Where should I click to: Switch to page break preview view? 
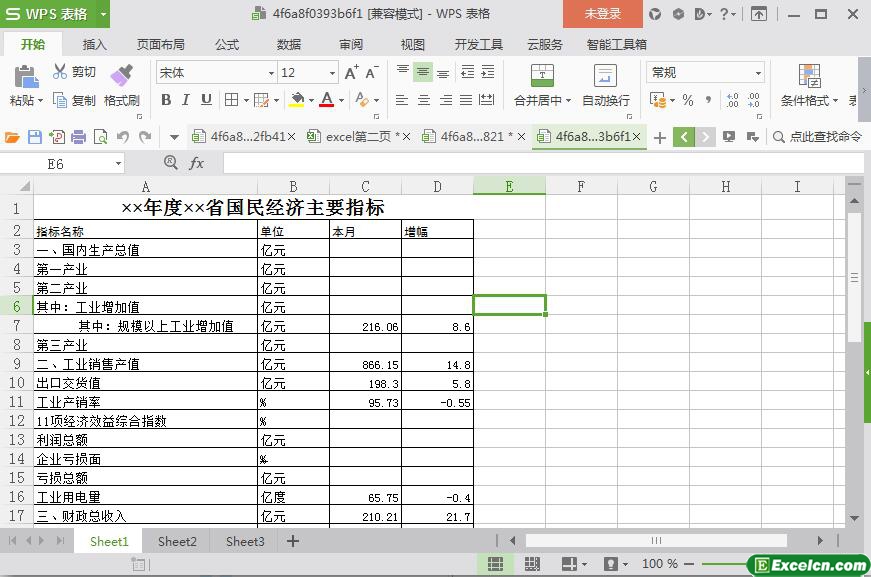tap(532, 564)
